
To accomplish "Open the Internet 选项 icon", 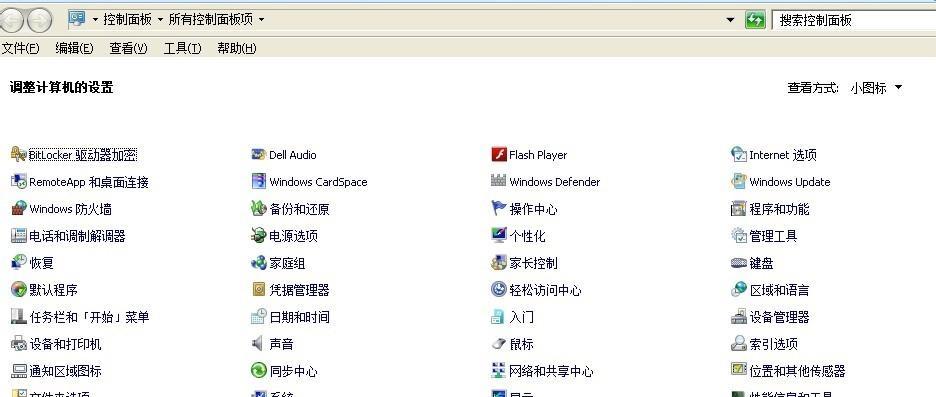I will (x=738, y=155).
